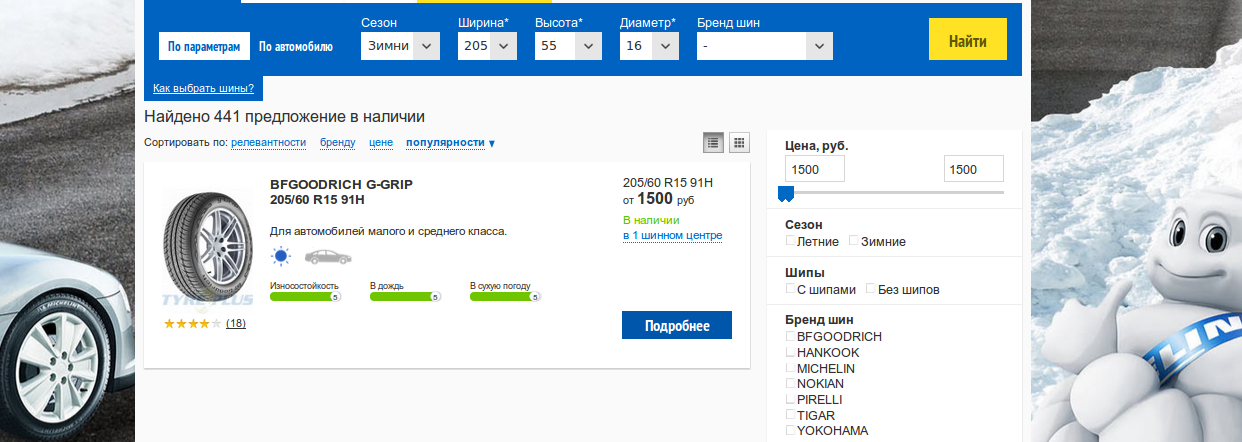
Task: Click the star rating of G-Grip tire
Action: pyautogui.click(x=192, y=324)
